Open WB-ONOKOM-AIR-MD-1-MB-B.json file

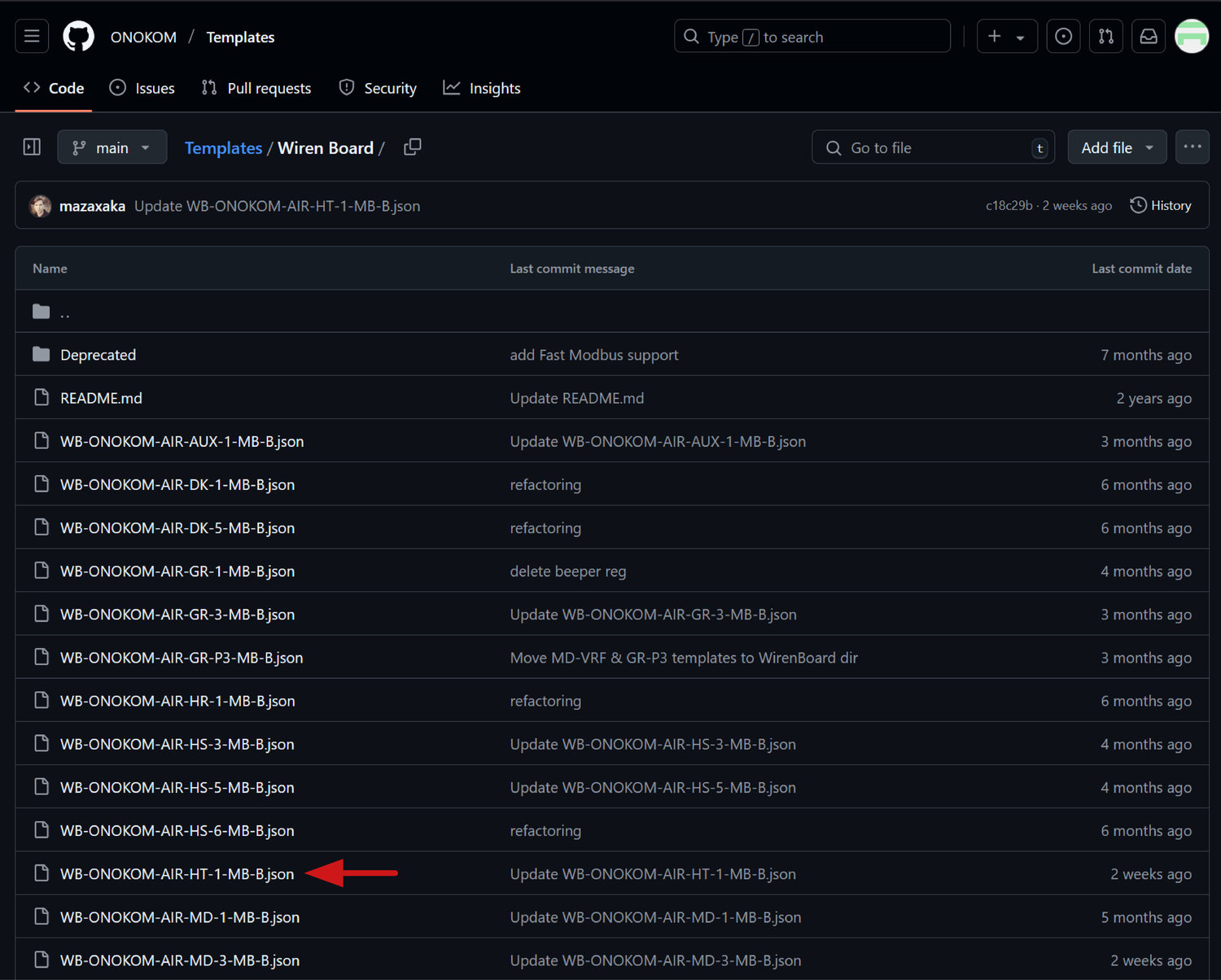[x=180, y=917]
